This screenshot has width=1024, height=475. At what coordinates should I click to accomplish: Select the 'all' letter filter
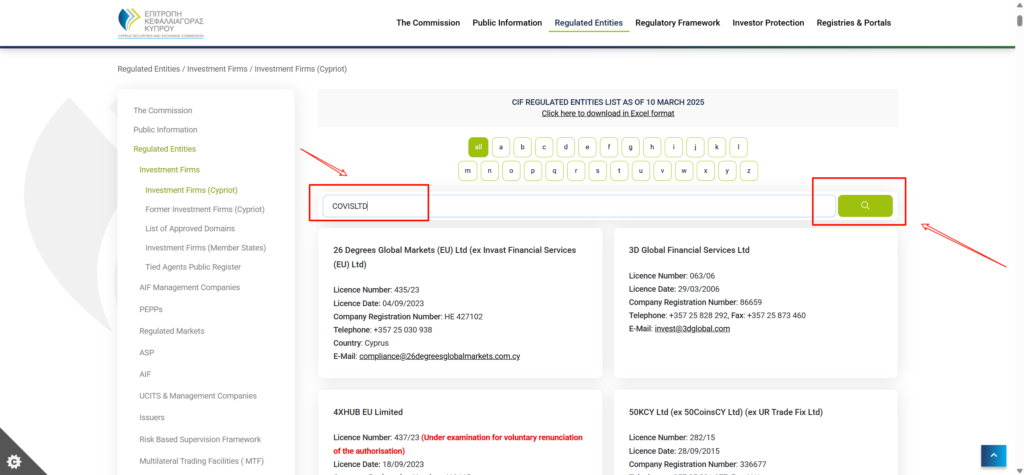[x=478, y=147]
